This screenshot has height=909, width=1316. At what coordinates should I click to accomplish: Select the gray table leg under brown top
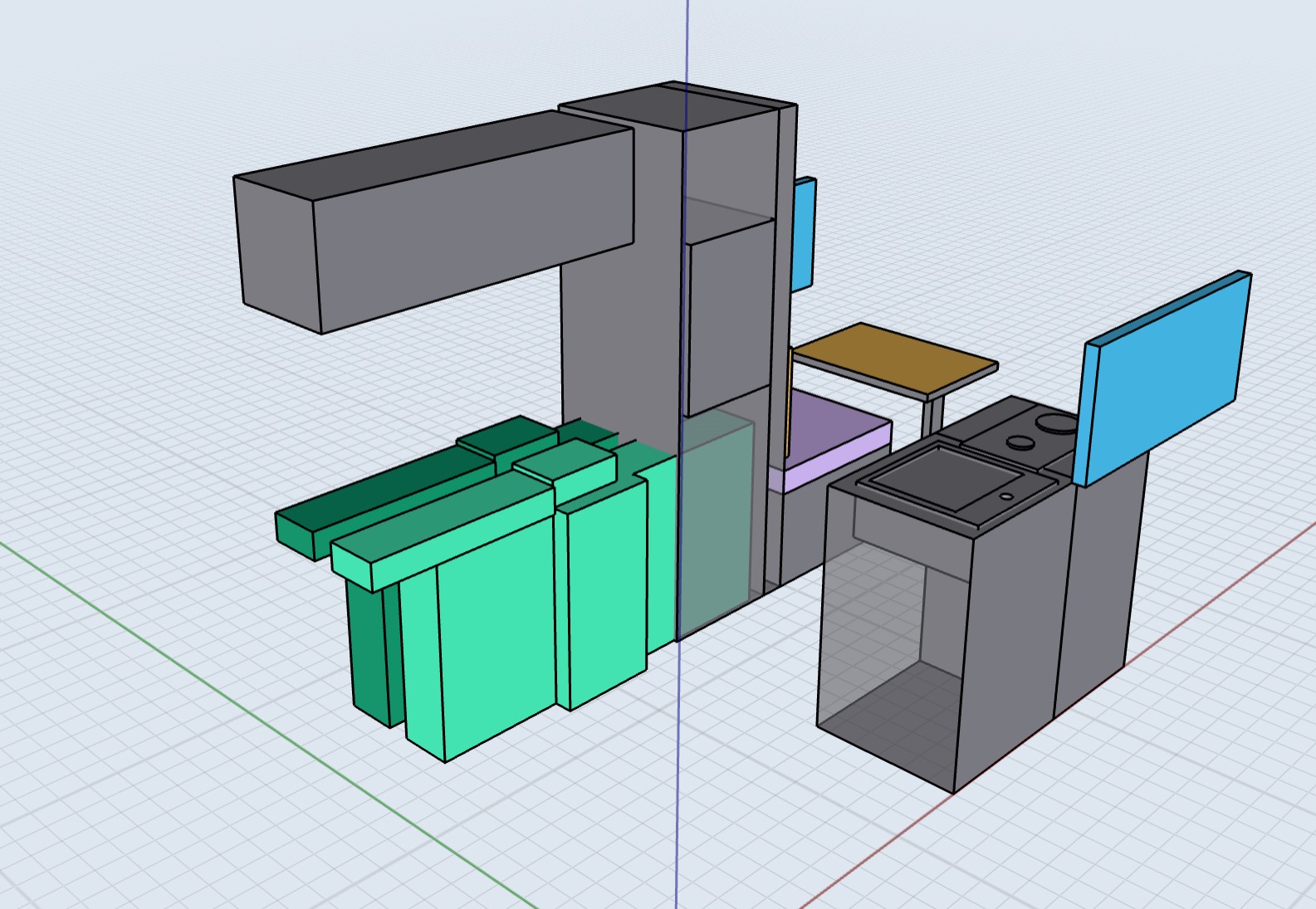[932, 415]
